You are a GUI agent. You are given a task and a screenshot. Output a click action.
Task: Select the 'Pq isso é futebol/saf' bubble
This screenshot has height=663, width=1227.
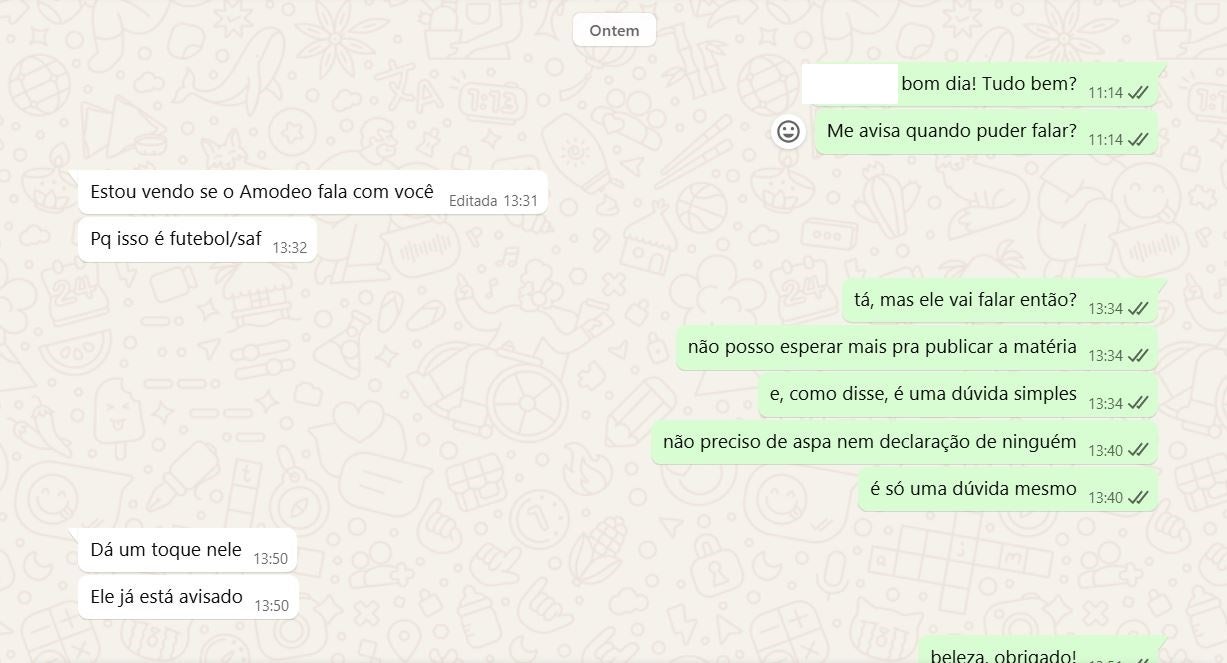point(197,240)
